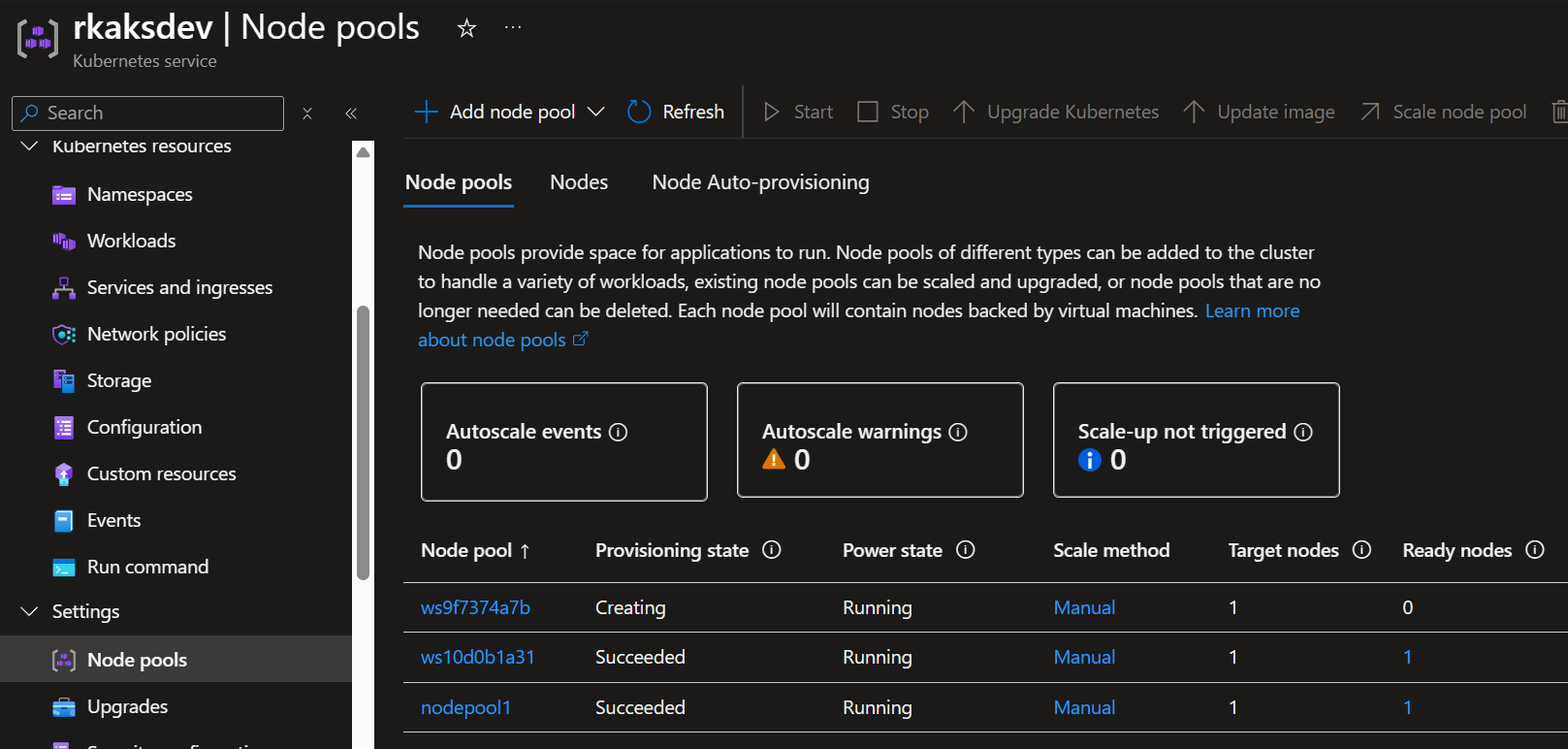Show info for Autoscale events
The width and height of the screenshot is (1568, 749).
[618, 433]
